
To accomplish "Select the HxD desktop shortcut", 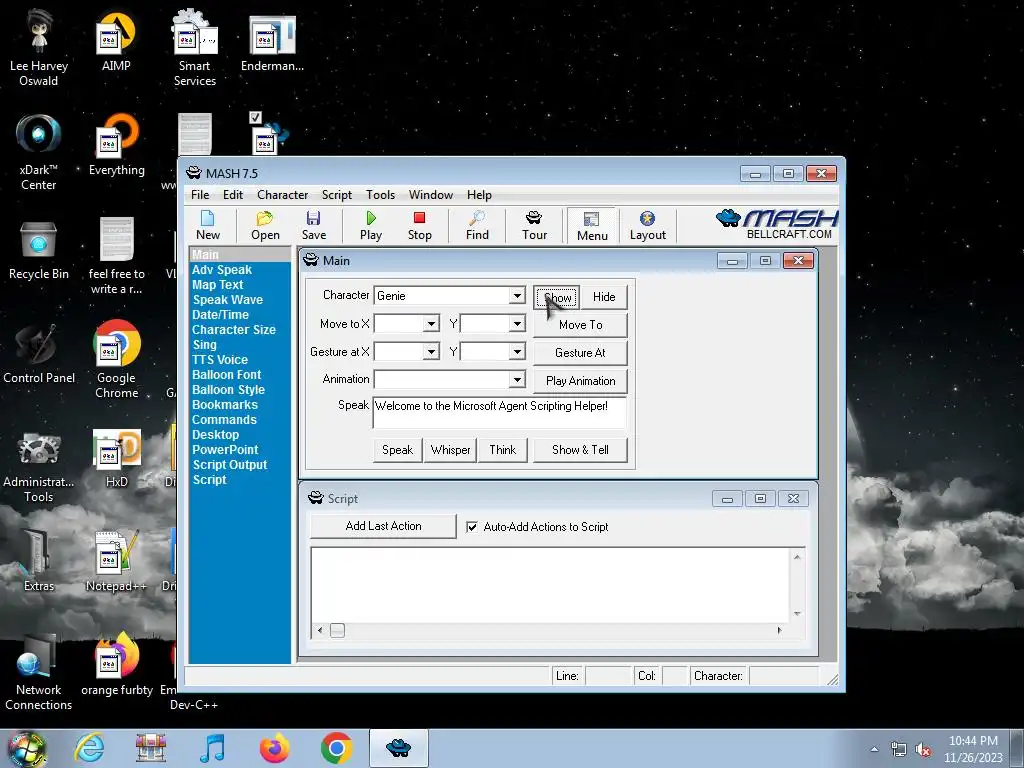I will [x=116, y=458].
